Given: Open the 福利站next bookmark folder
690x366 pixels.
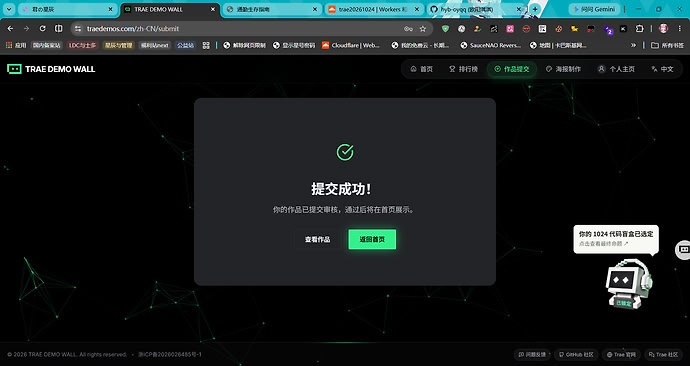Looking at the screenshot, I should (x=154, y=45).
